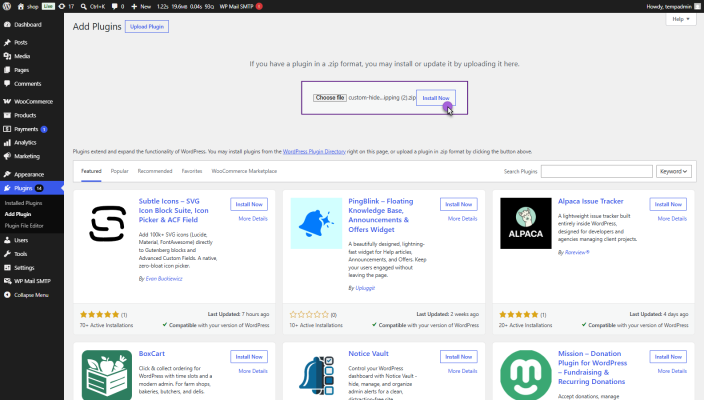Select Add Plugin submenu item
704x400 pixels.
point(18,214)
